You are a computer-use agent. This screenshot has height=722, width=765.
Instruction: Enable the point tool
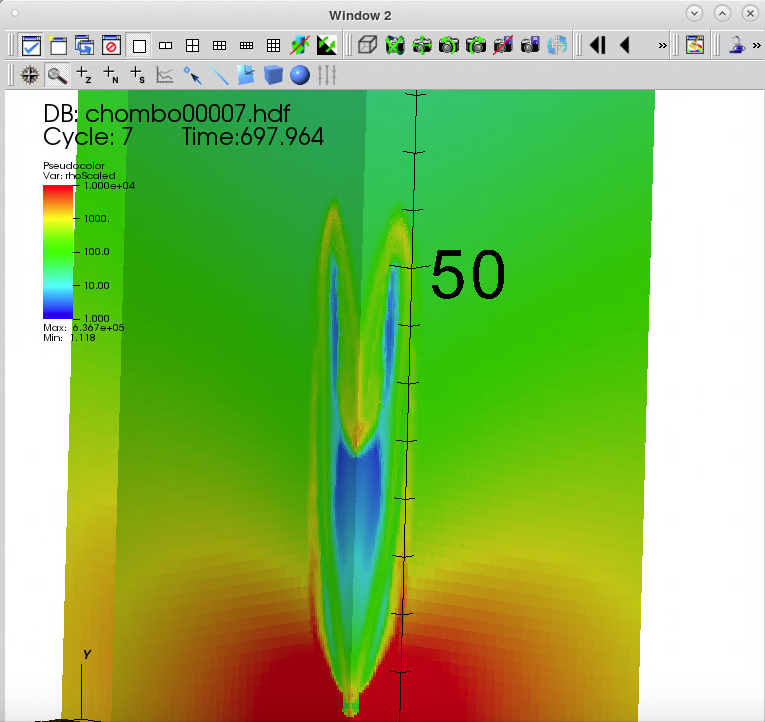pyautogui.click(x=192, y=75)
